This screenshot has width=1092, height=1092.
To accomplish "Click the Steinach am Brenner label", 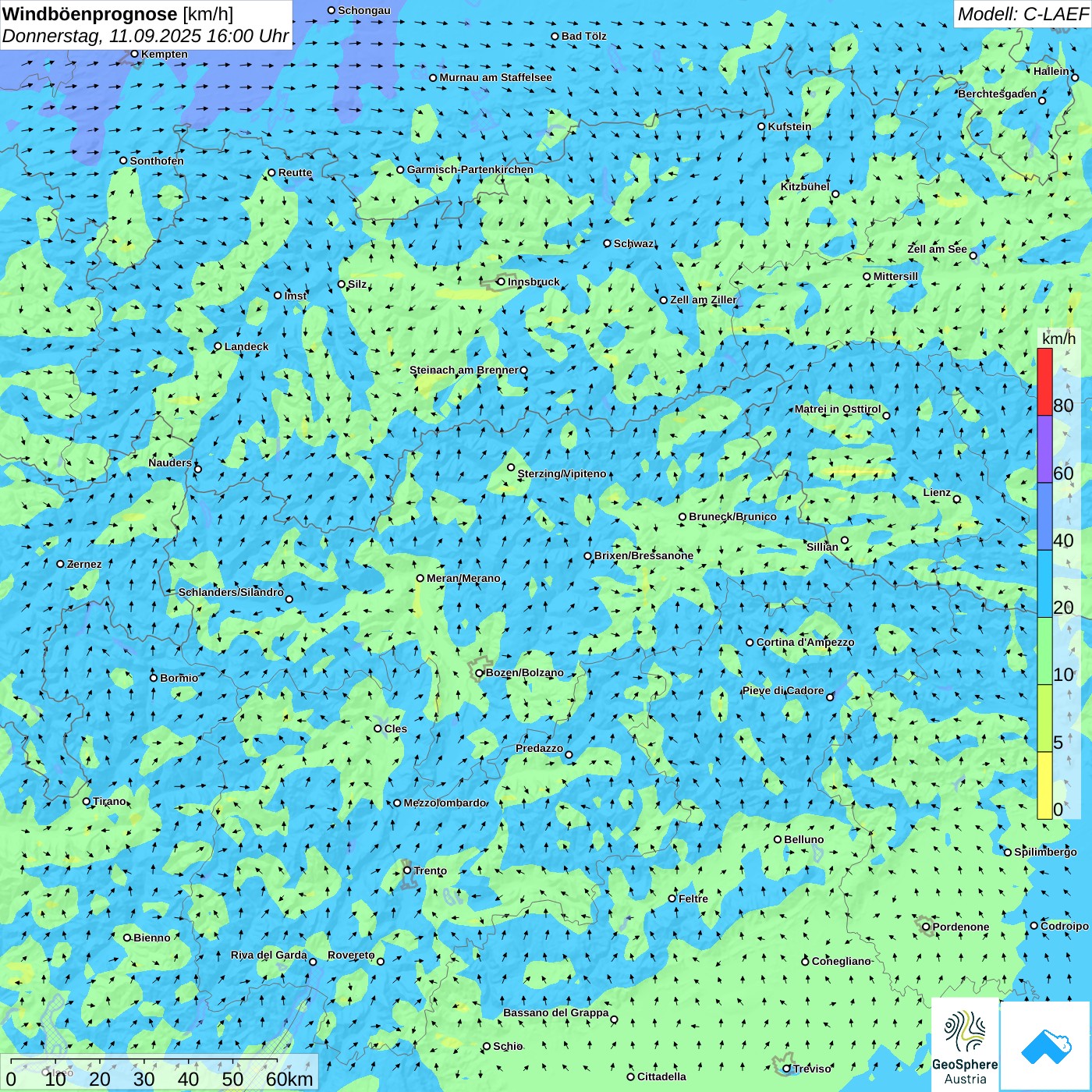I will point(464,370).
